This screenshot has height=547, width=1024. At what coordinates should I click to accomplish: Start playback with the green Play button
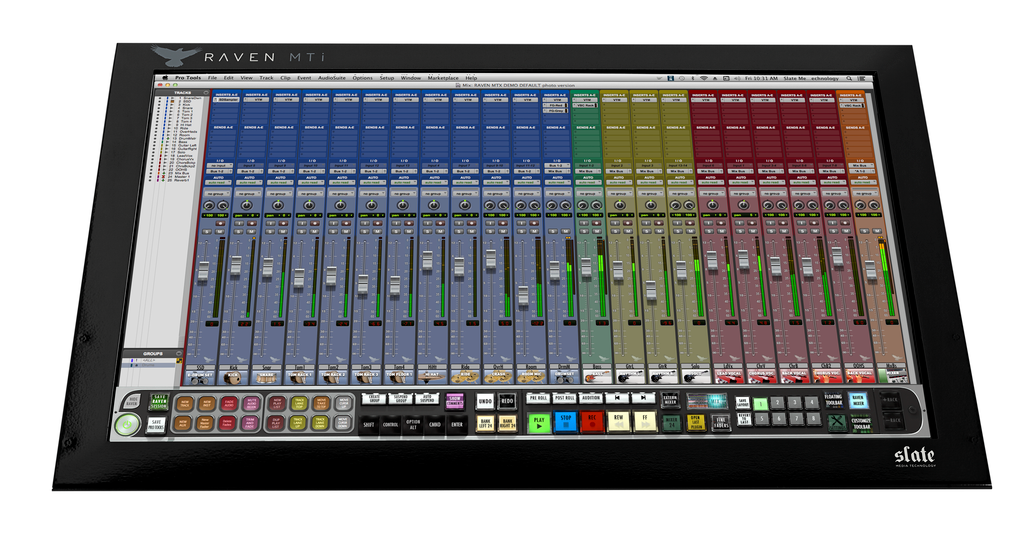click(x=539, y=422)
